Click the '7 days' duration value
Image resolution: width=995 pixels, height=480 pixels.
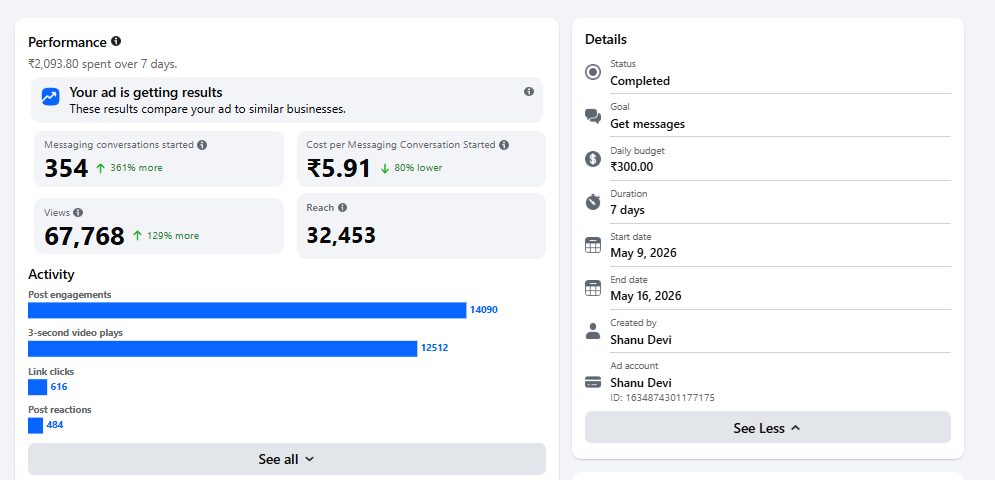tap(628, 210)
